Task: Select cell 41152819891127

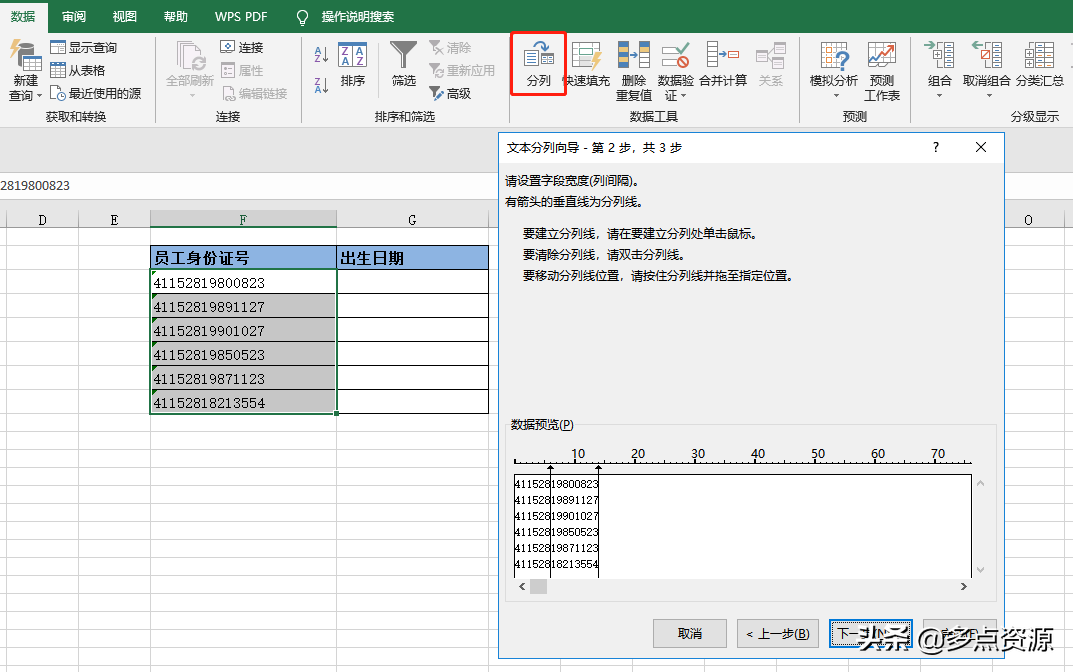Action: click(243, 306)
